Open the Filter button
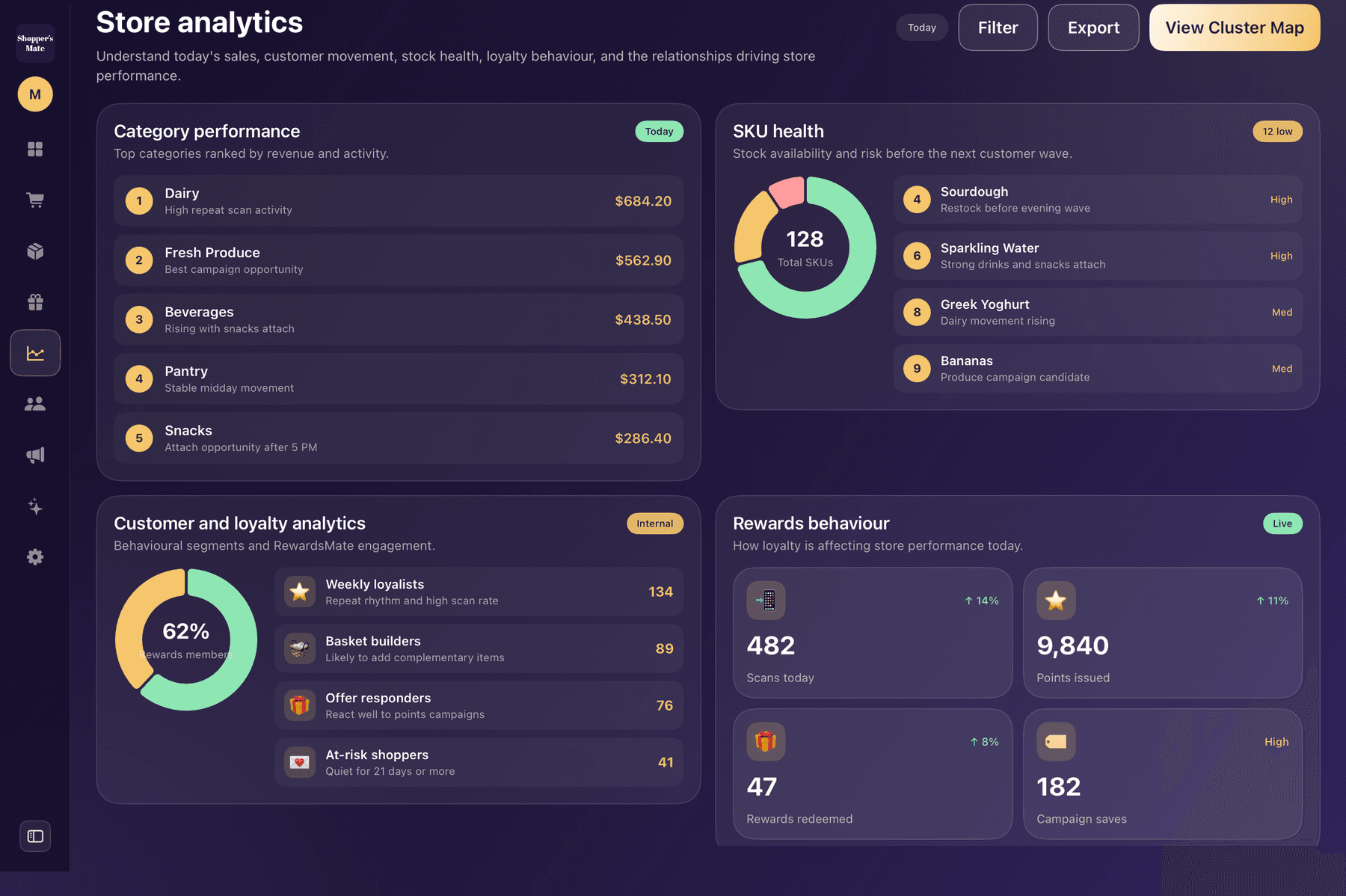 (x=998, y=28)
